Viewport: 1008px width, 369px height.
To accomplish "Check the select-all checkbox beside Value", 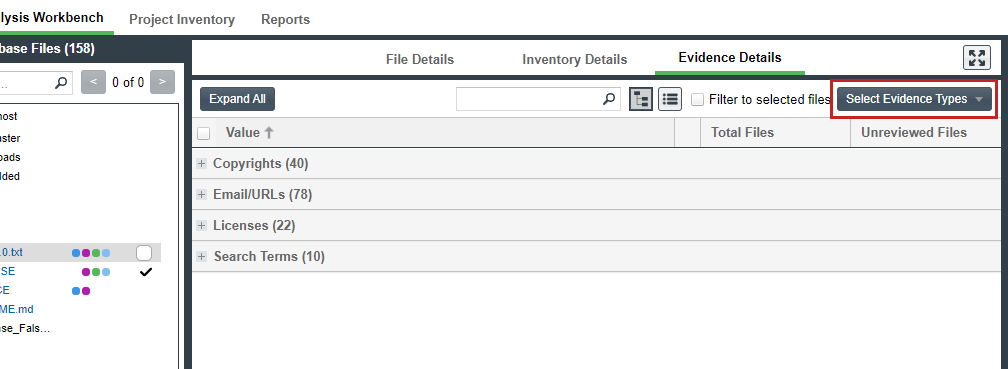I will tap(203, 133).
